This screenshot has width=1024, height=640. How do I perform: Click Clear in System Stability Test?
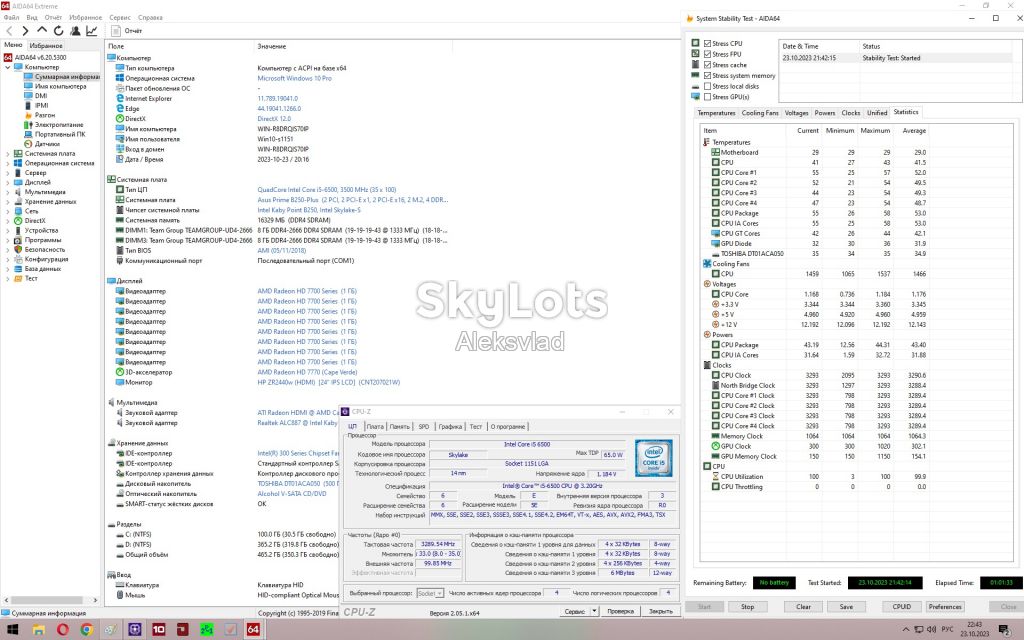[x=803, y=607]
